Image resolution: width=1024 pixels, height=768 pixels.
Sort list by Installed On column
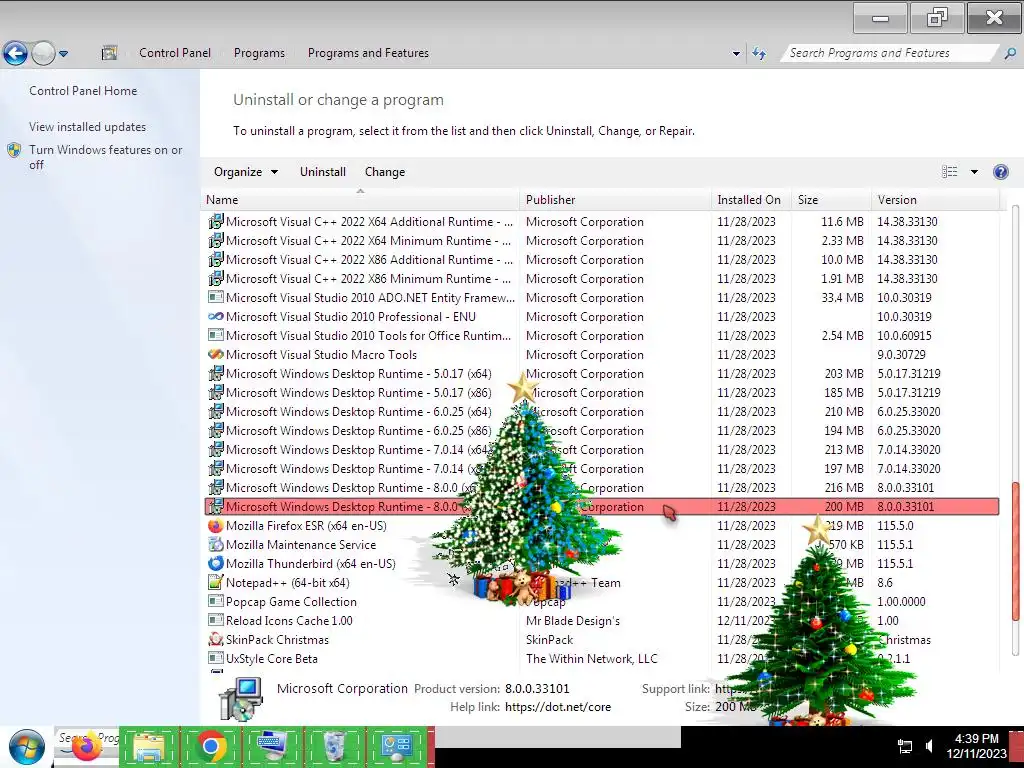coord(752,200)
